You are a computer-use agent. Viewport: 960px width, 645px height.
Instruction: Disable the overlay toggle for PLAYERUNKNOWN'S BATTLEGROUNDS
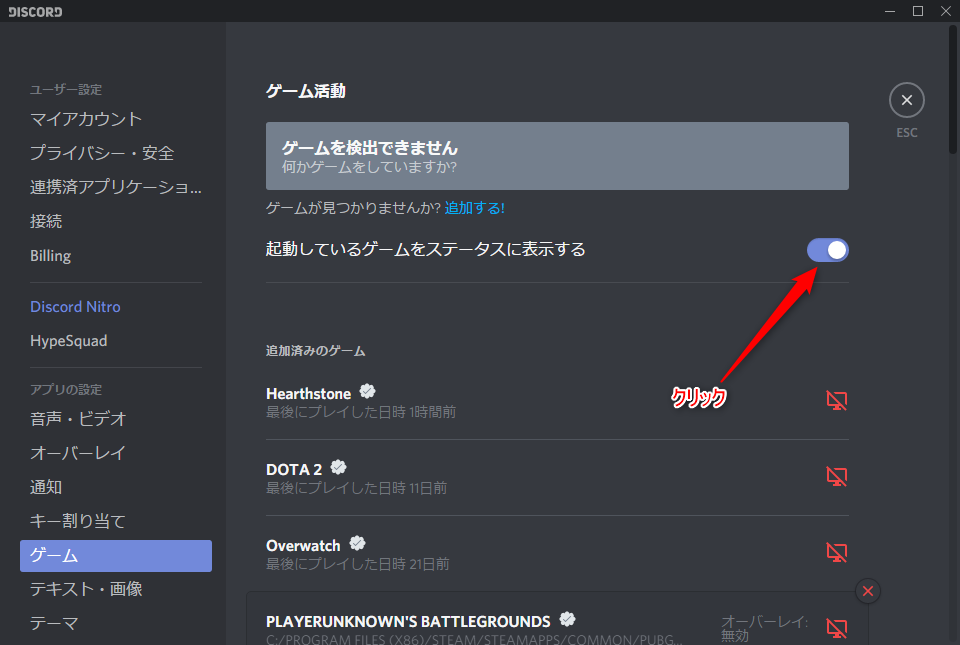pos(836,628)
